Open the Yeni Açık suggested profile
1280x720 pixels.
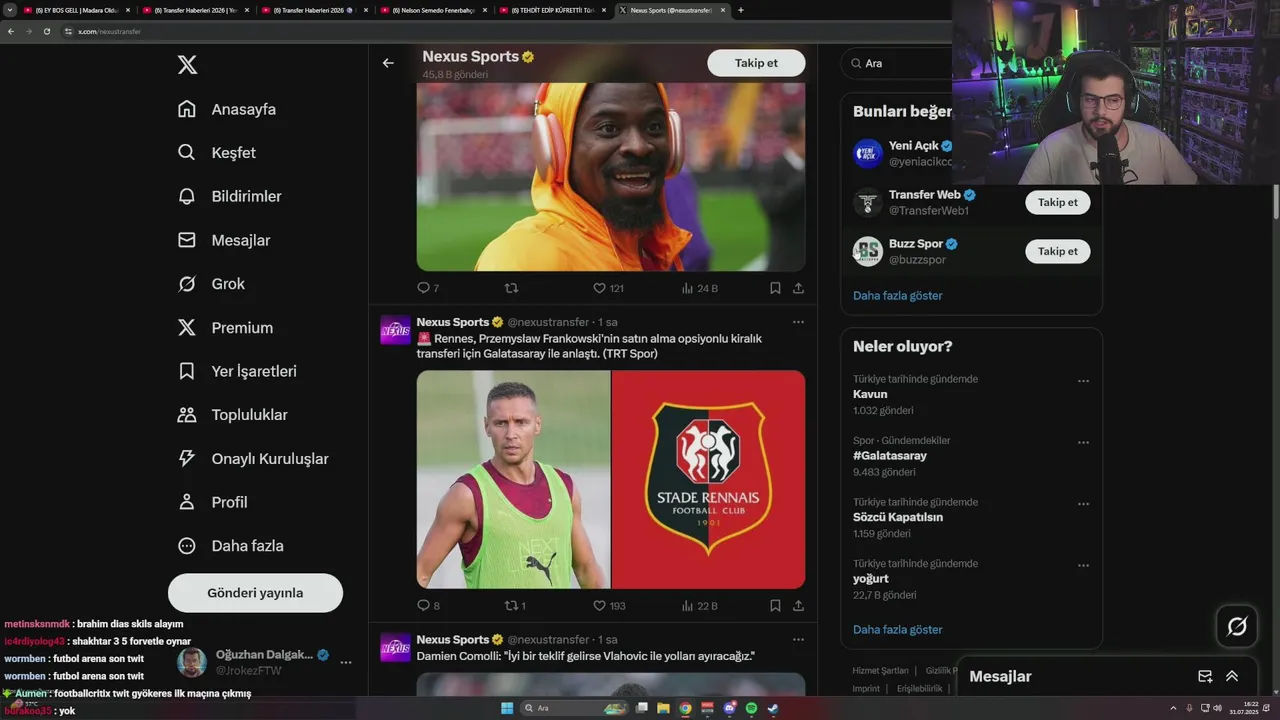coord(903,153)
